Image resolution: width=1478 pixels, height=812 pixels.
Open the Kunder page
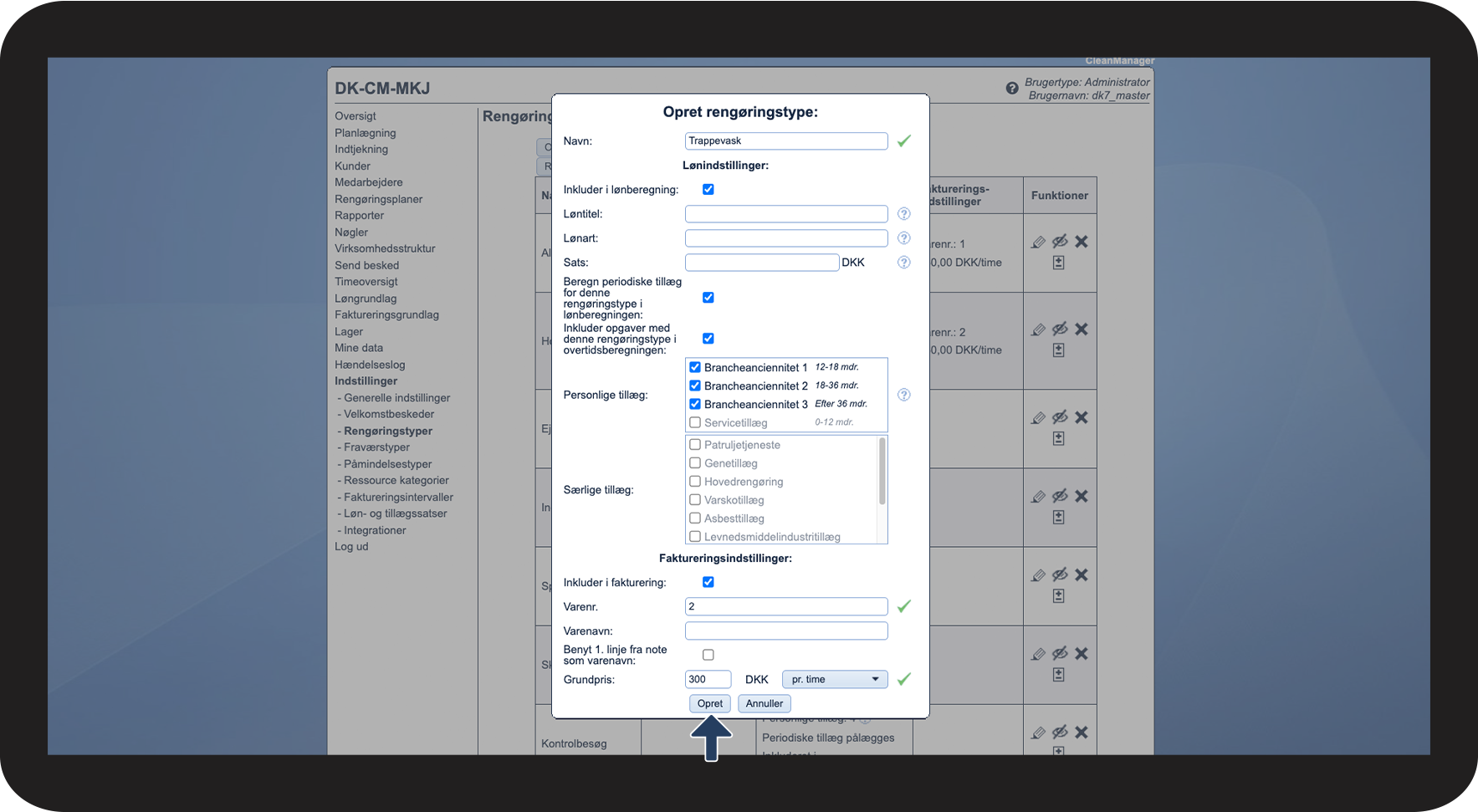pos(352,166)
